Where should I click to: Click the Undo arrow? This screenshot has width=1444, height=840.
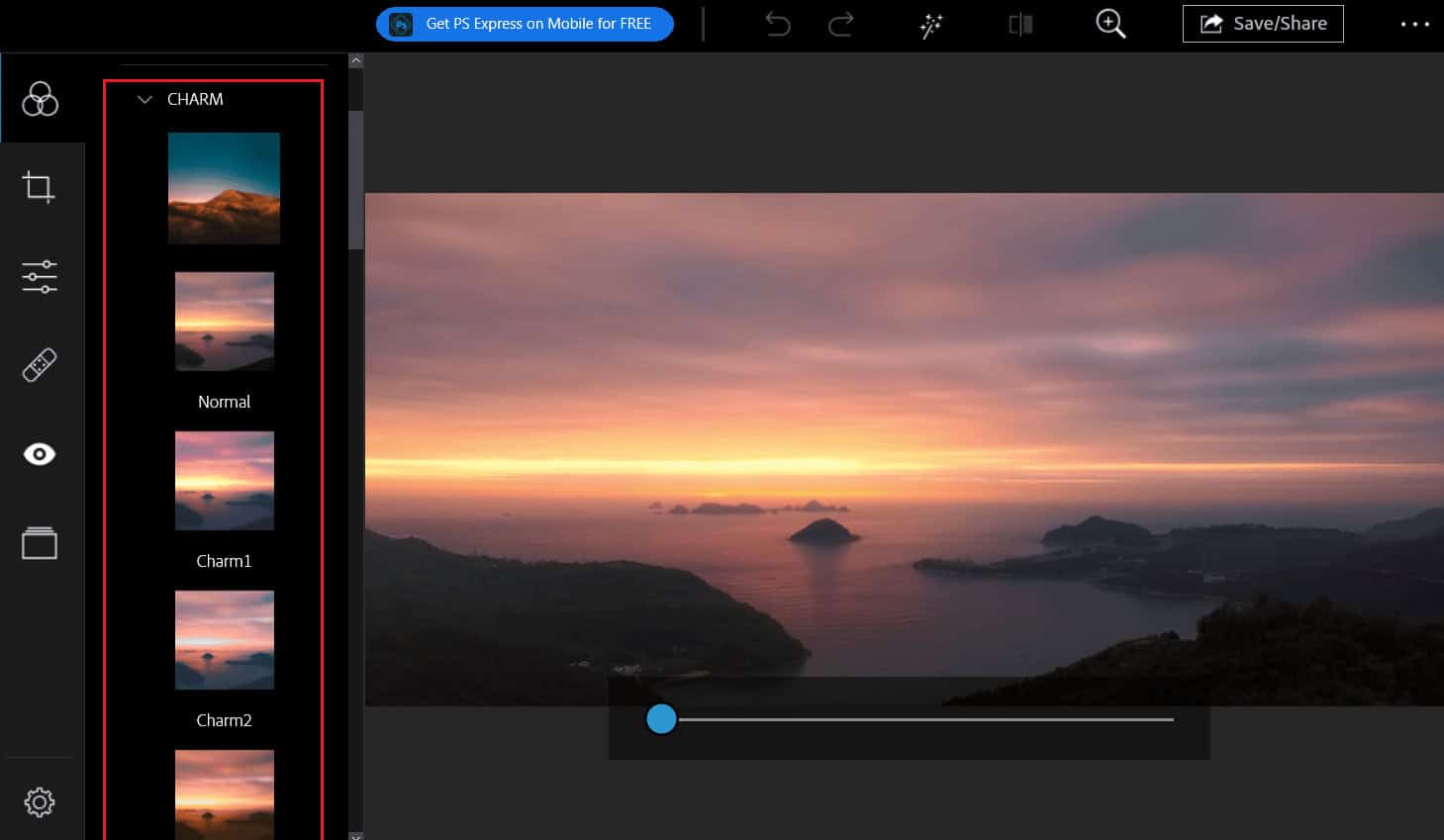click(x=778, y=24)
